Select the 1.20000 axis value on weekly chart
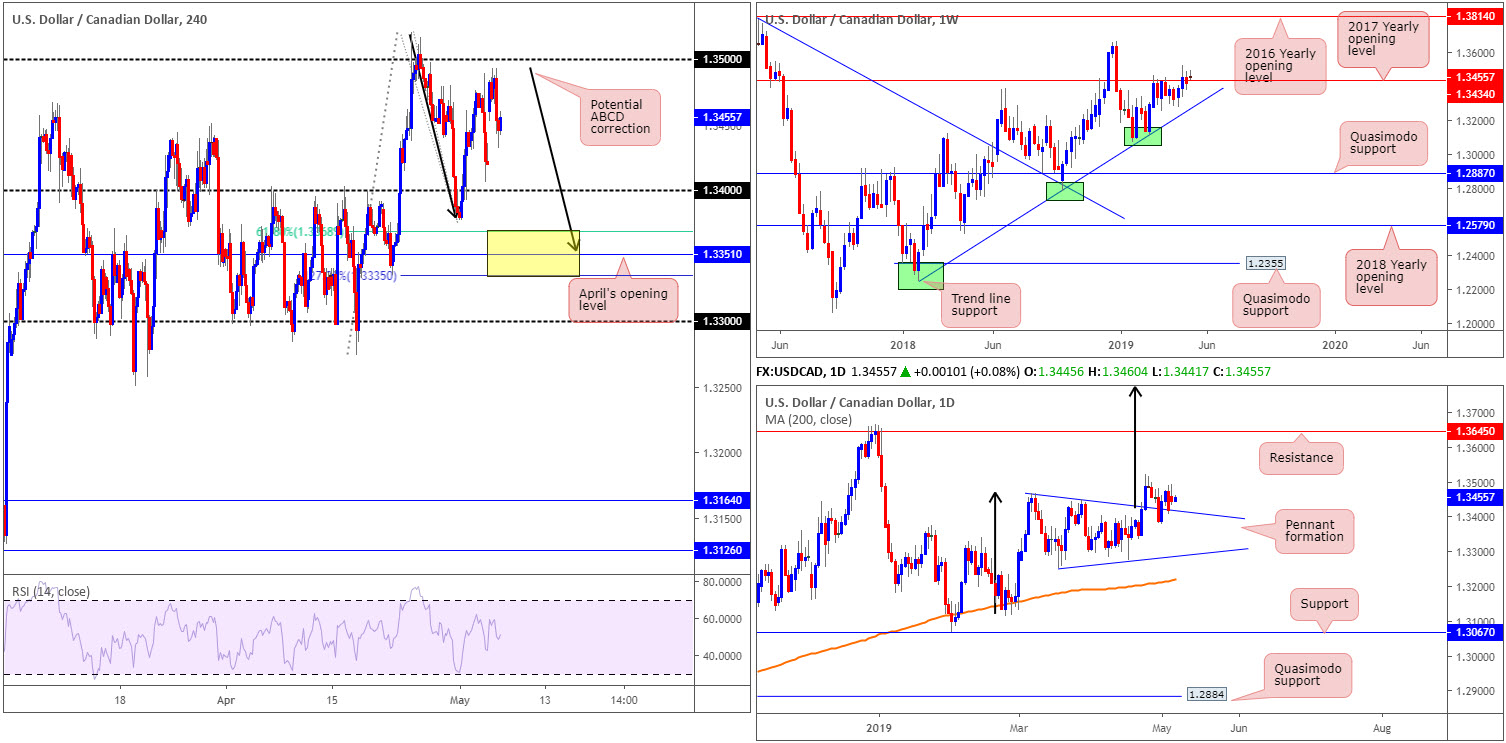1506x743 pixels. [x=1475, y=325]
